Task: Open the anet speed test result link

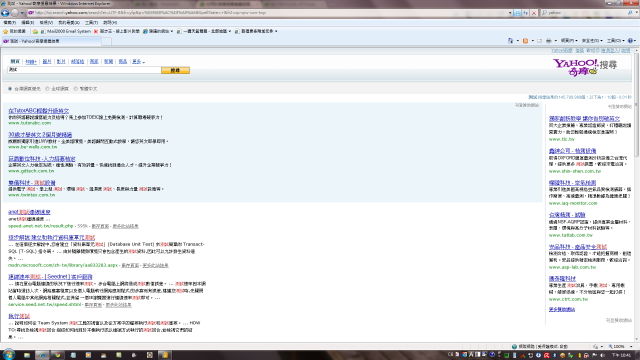Action: (29, 212)
